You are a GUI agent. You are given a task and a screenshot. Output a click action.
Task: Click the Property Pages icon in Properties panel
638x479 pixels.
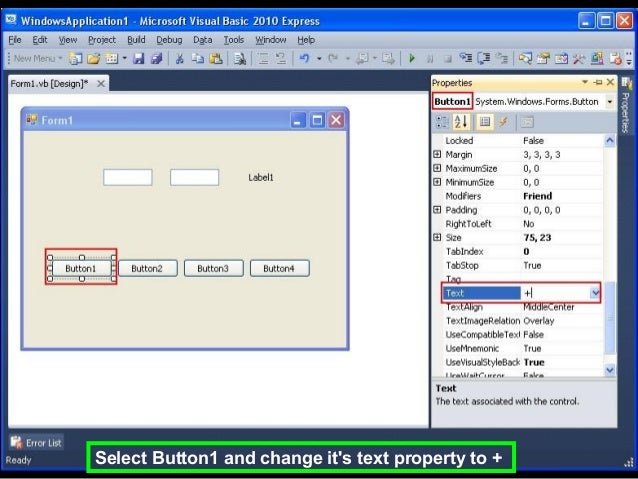coord(527,122)
